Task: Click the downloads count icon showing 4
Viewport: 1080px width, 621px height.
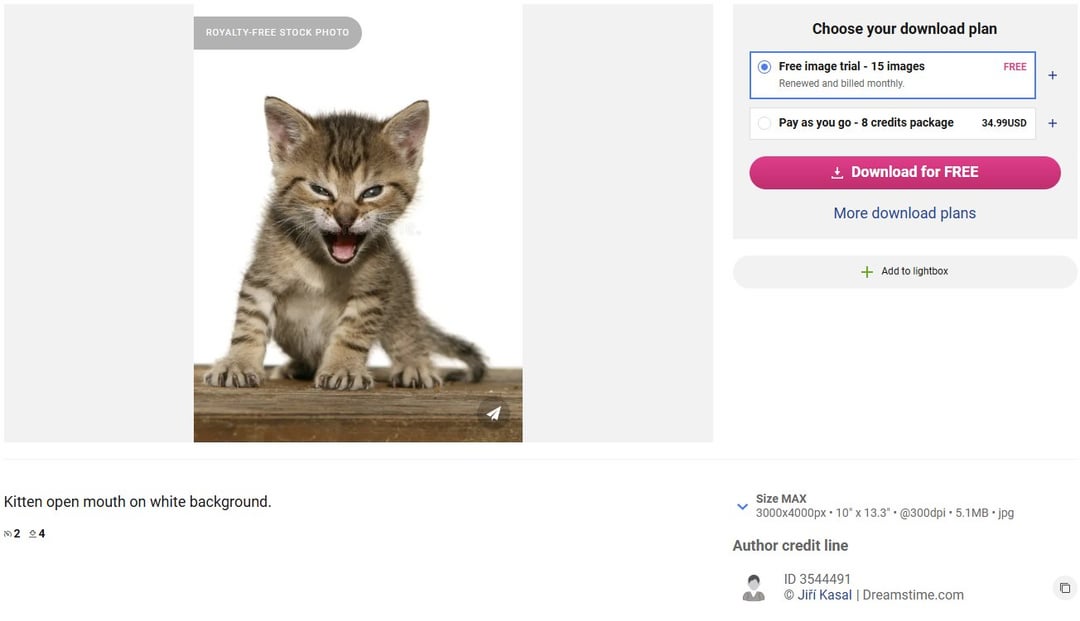Action: 32,534
